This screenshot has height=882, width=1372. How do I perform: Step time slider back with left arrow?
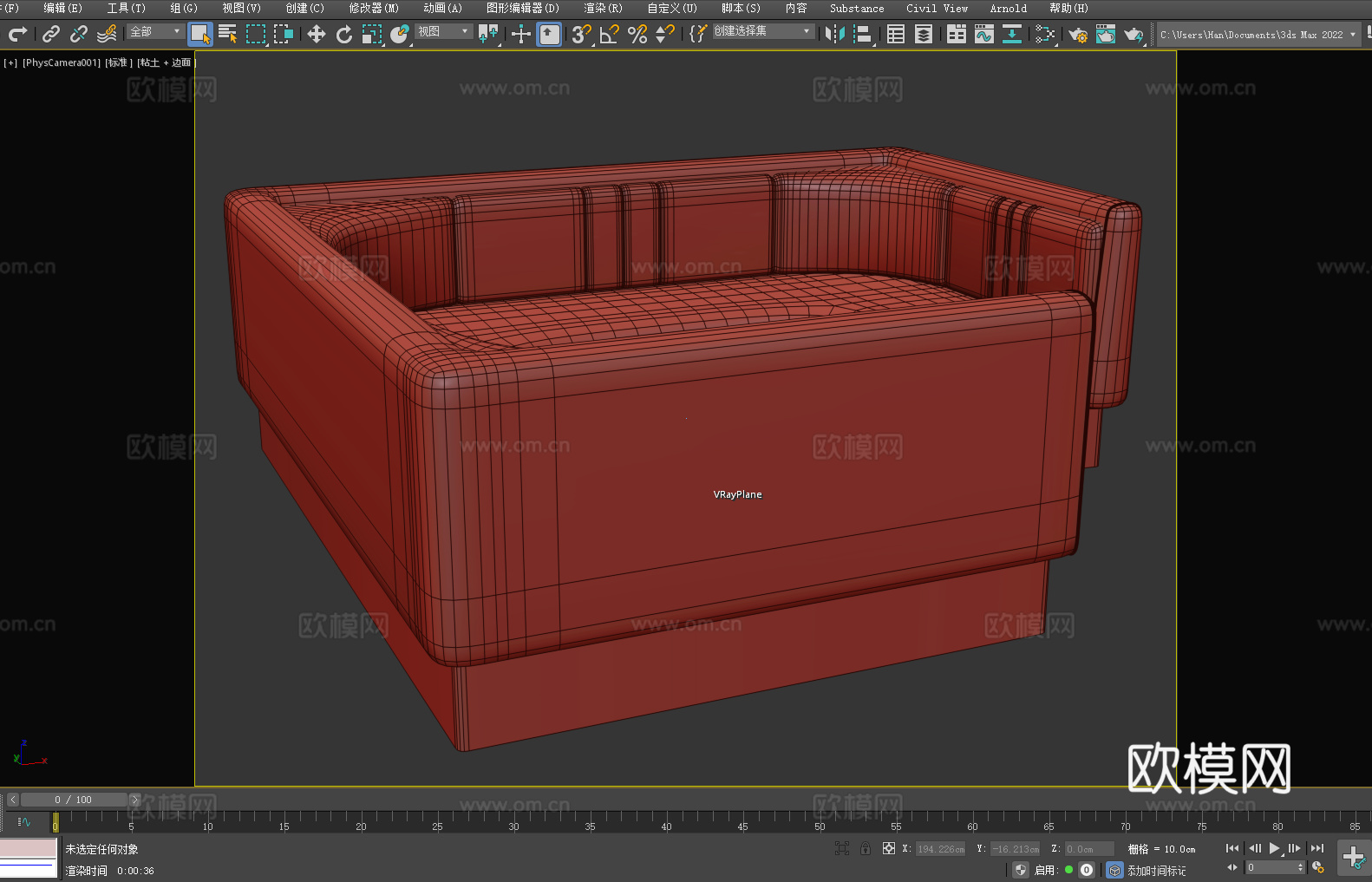13,800
